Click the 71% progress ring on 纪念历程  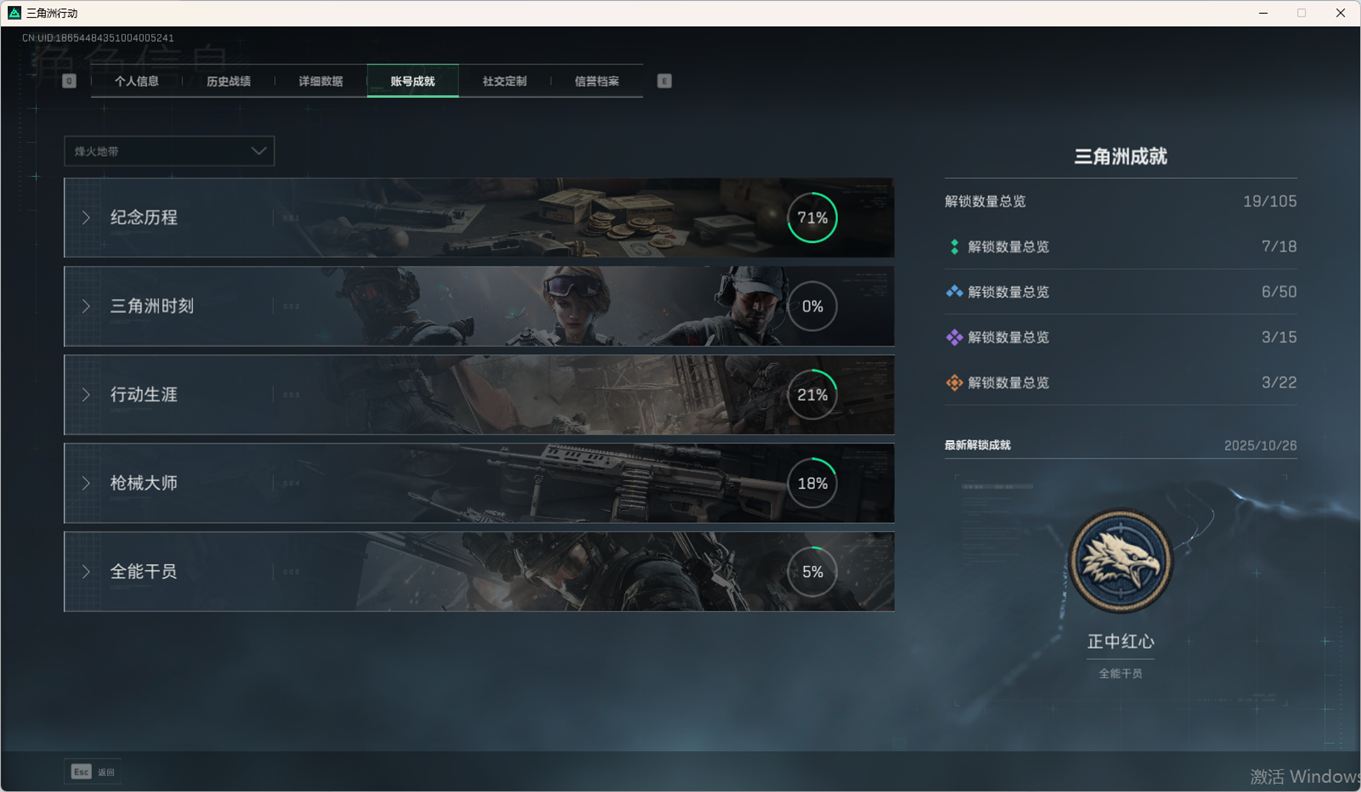[812, 218]
